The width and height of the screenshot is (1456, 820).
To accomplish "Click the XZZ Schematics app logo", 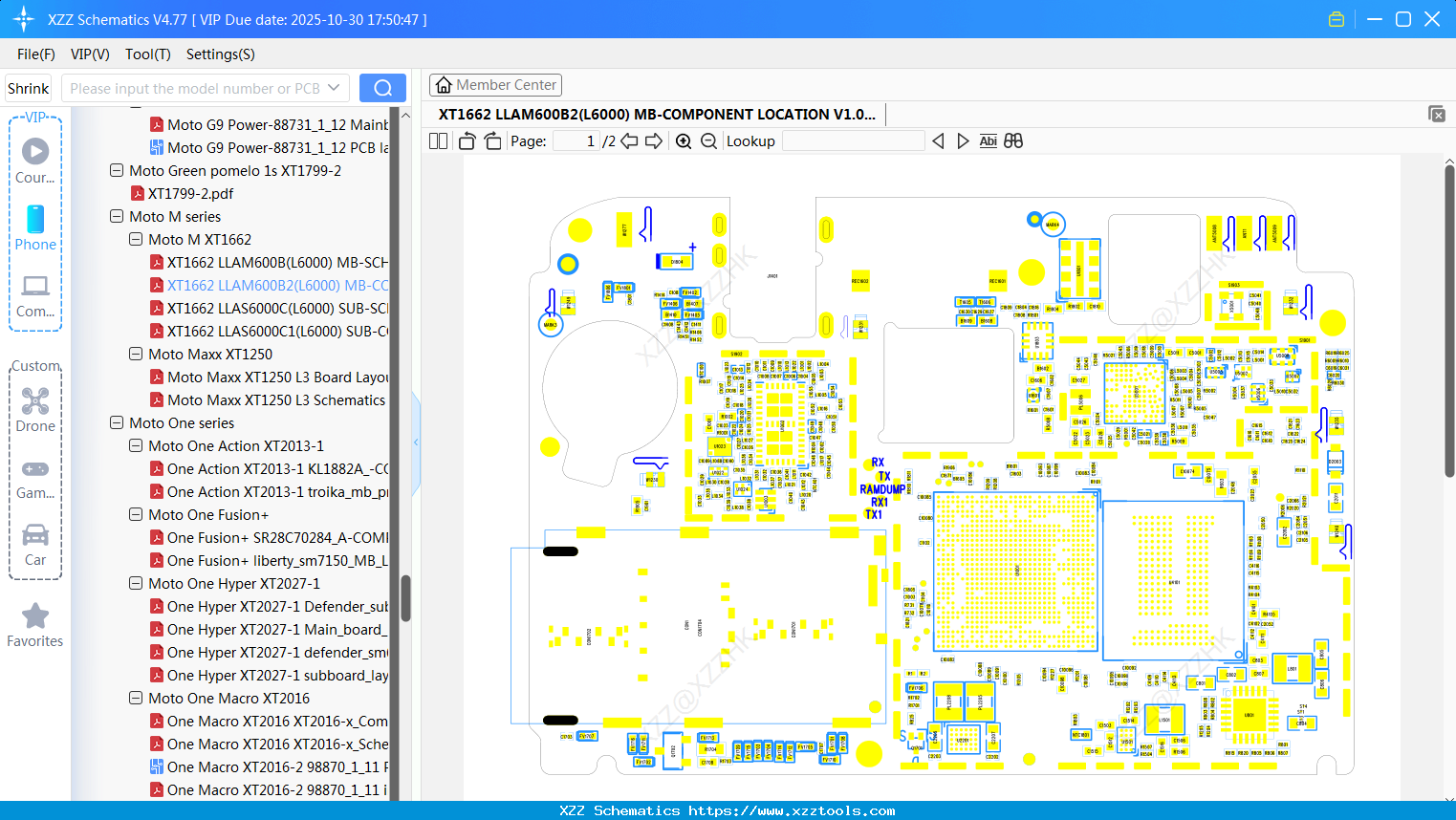I will (x=24, y=19).
